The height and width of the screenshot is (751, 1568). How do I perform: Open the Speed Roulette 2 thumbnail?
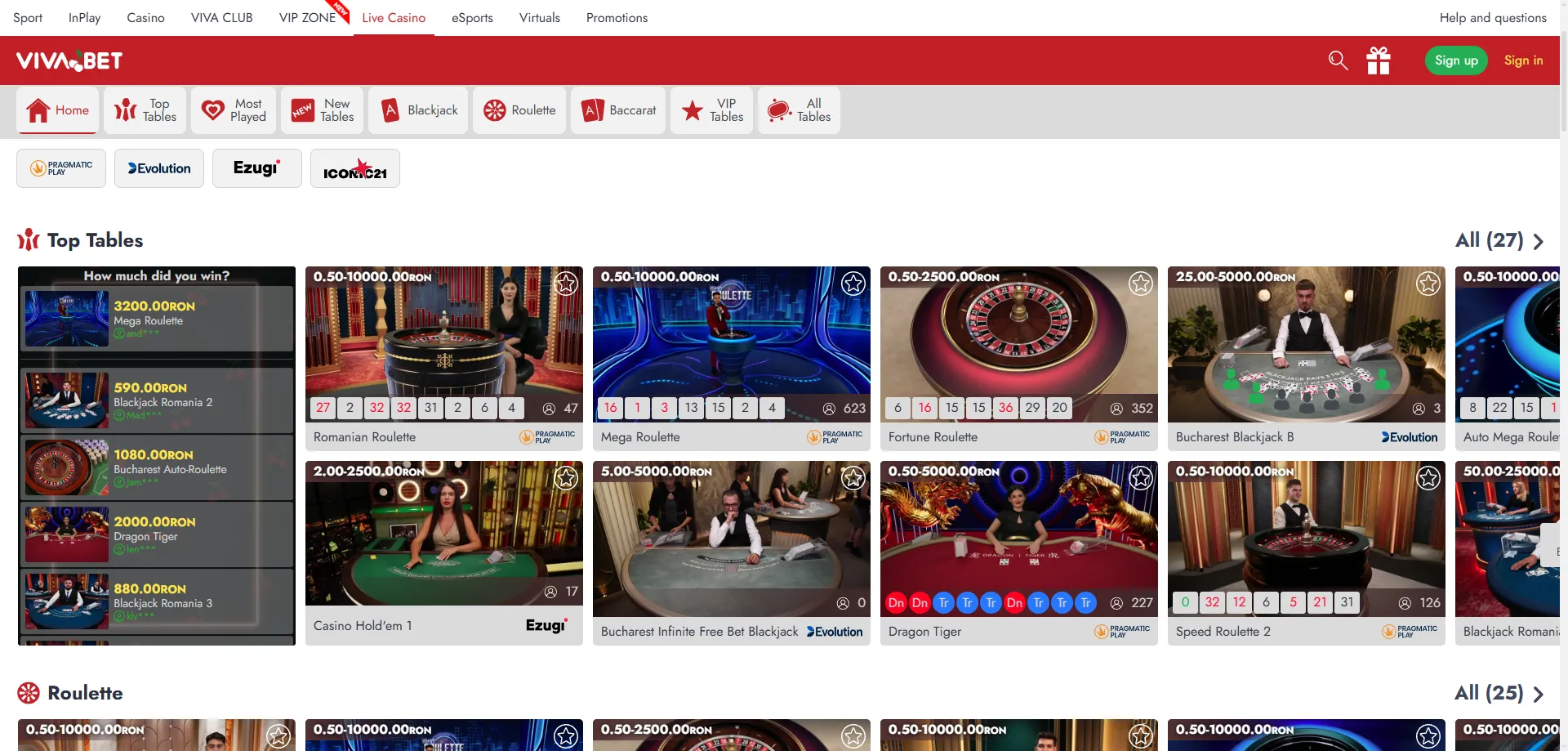[x=1307, y=539]
